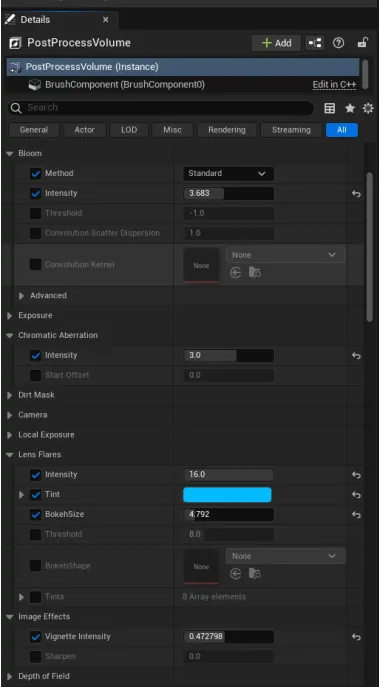Select the Rendering filter tab
Screen dimensions: 380x687
[227, 130]
